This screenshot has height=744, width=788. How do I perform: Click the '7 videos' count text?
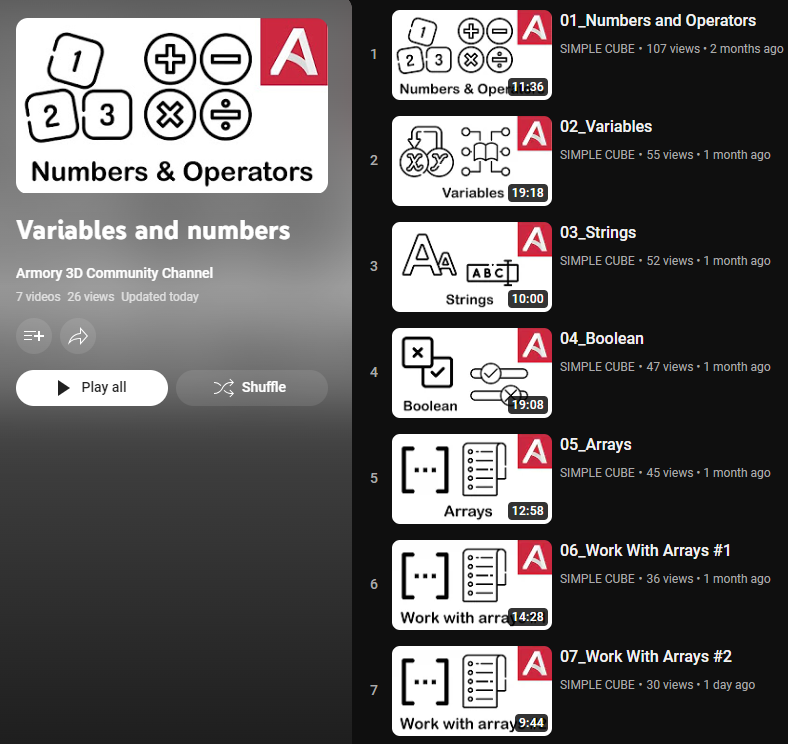38,297
